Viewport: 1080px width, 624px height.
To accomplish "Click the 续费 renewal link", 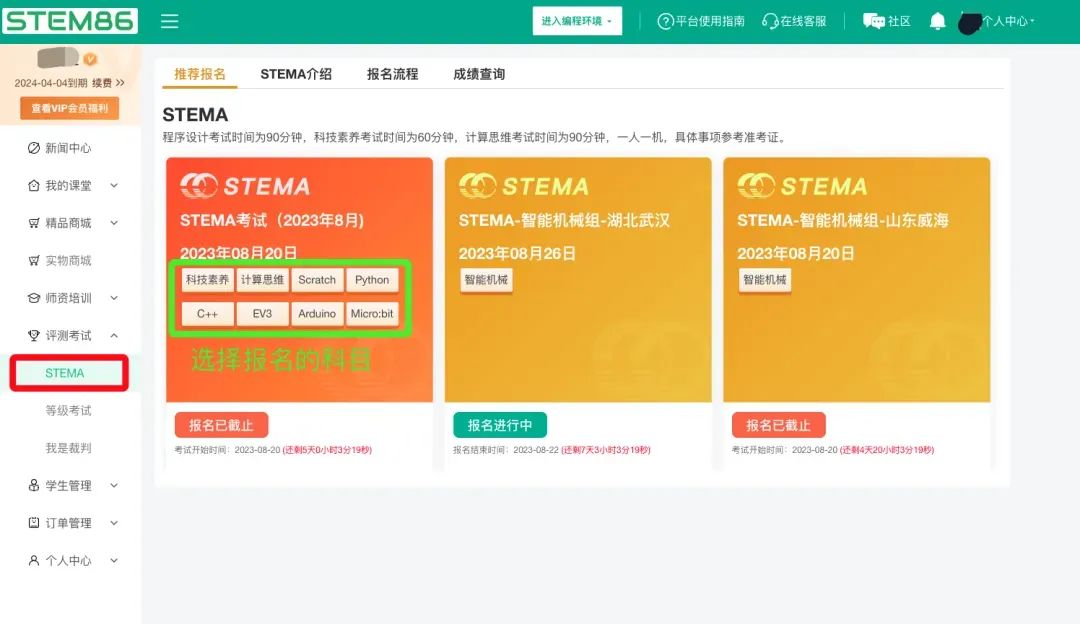I will 108,83.
